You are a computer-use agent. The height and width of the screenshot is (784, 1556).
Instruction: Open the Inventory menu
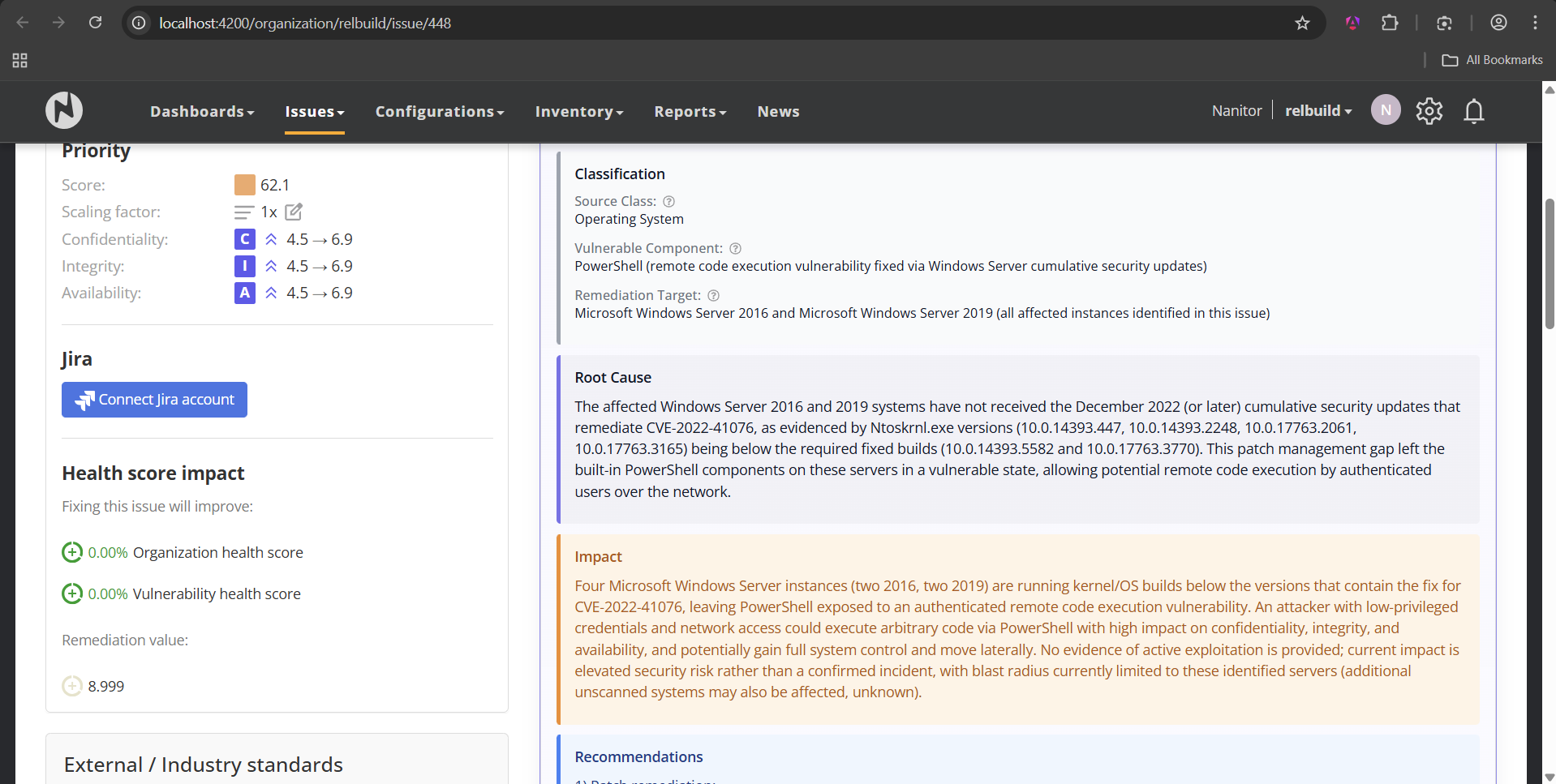click(578, 111)
